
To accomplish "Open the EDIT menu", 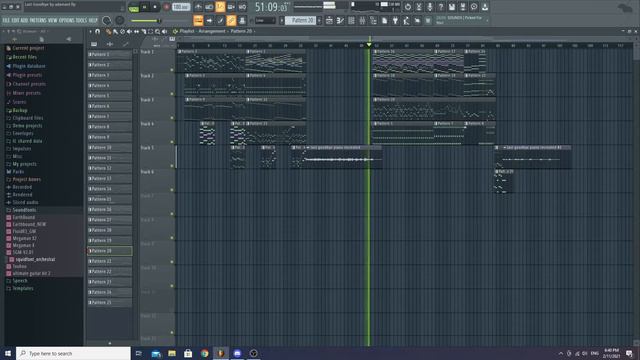I will point(15,20).
